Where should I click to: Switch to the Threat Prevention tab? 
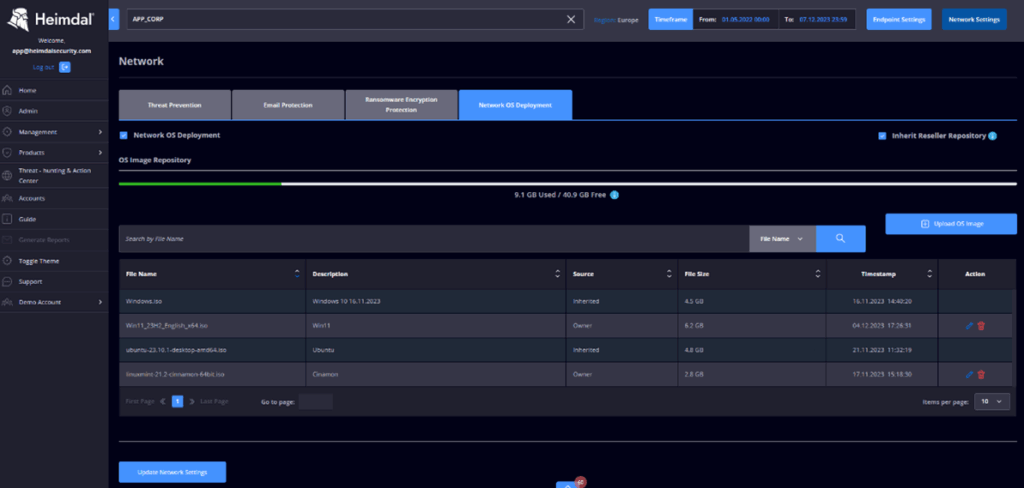(174, 104)
